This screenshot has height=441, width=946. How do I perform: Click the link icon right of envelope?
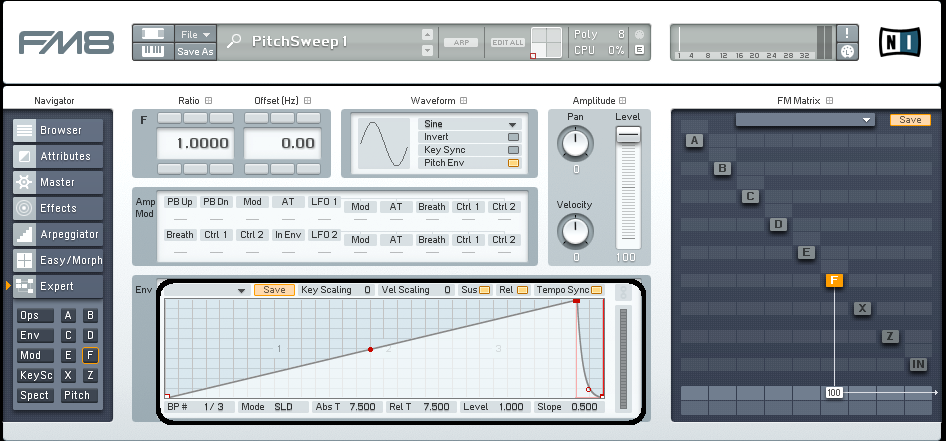point(624,294)
